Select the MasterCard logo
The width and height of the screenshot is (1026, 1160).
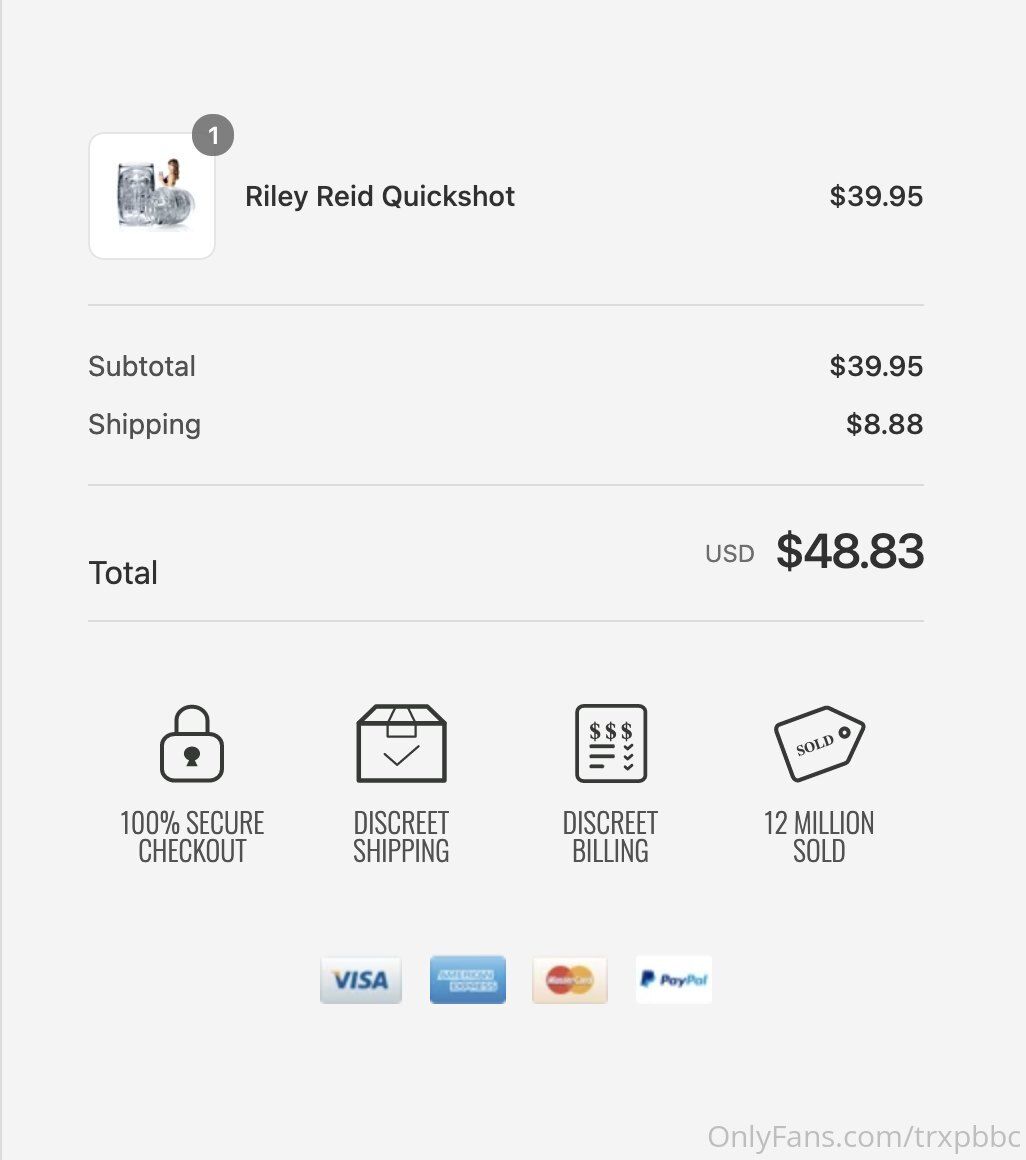tap(570, 980)
